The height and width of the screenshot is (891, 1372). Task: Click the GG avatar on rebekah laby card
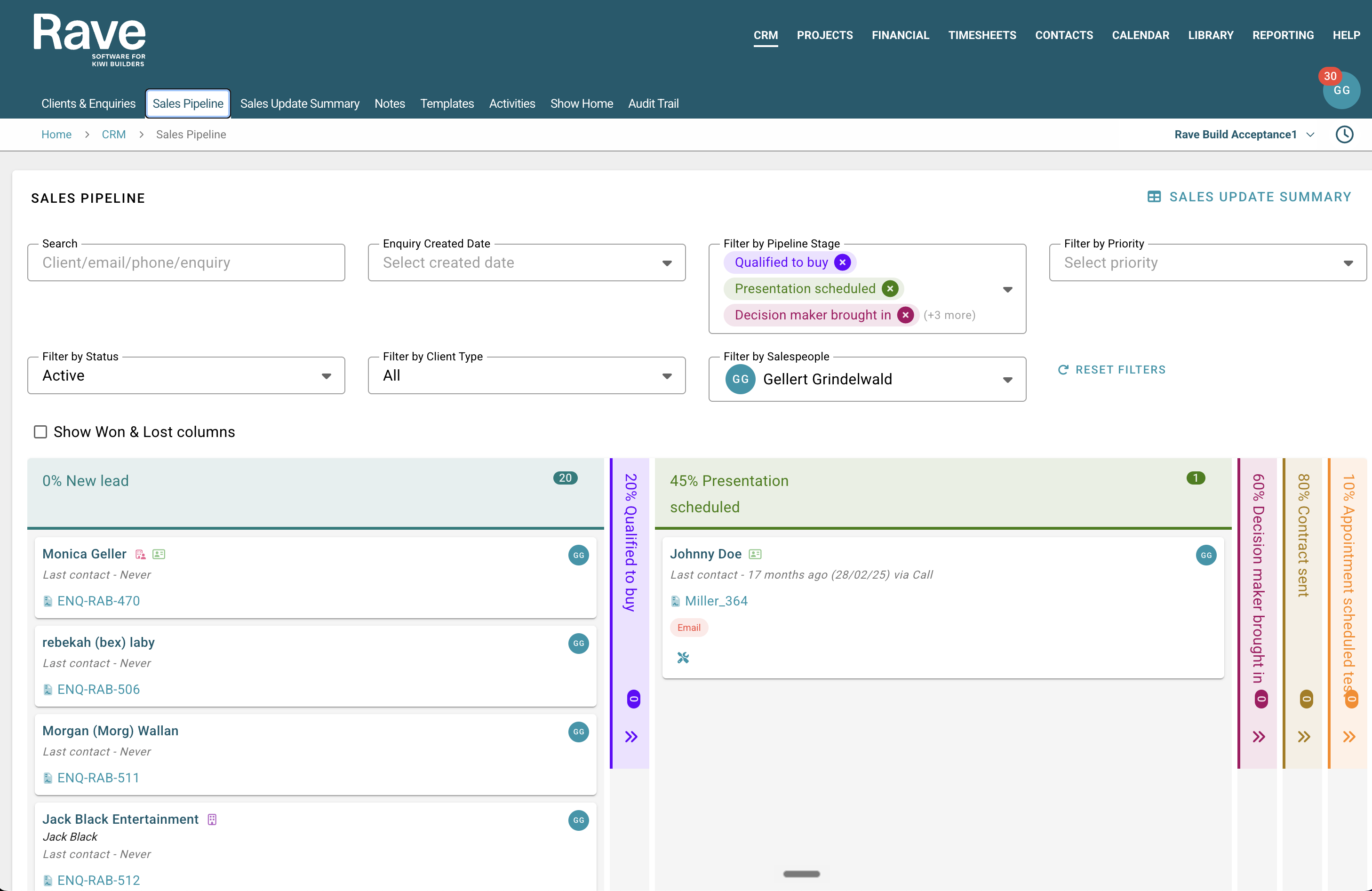pos(578,643)
